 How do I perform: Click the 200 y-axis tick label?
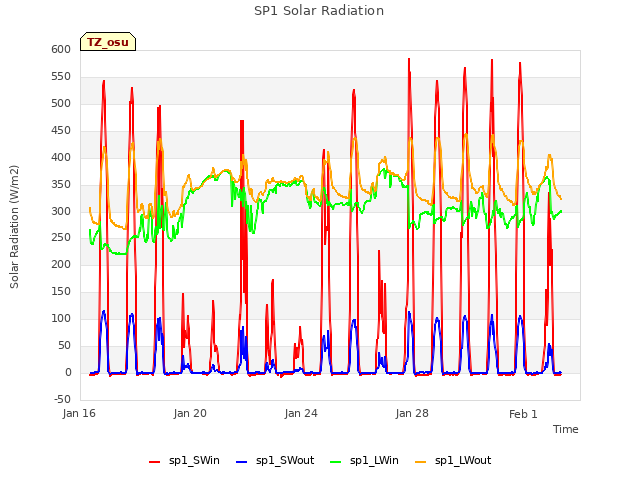point(61,264)
